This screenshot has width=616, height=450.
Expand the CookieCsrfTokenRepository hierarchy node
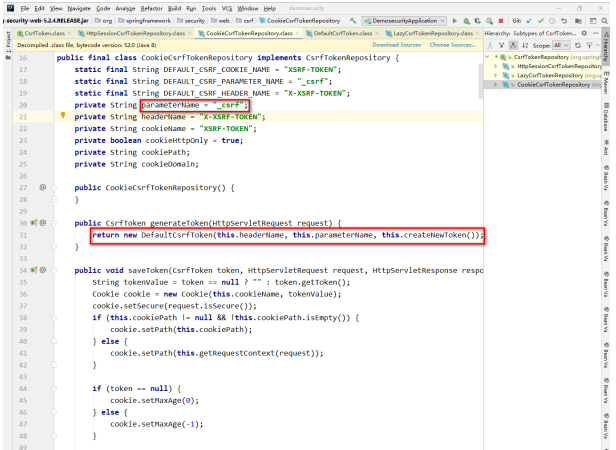click(x=495, y=84)
